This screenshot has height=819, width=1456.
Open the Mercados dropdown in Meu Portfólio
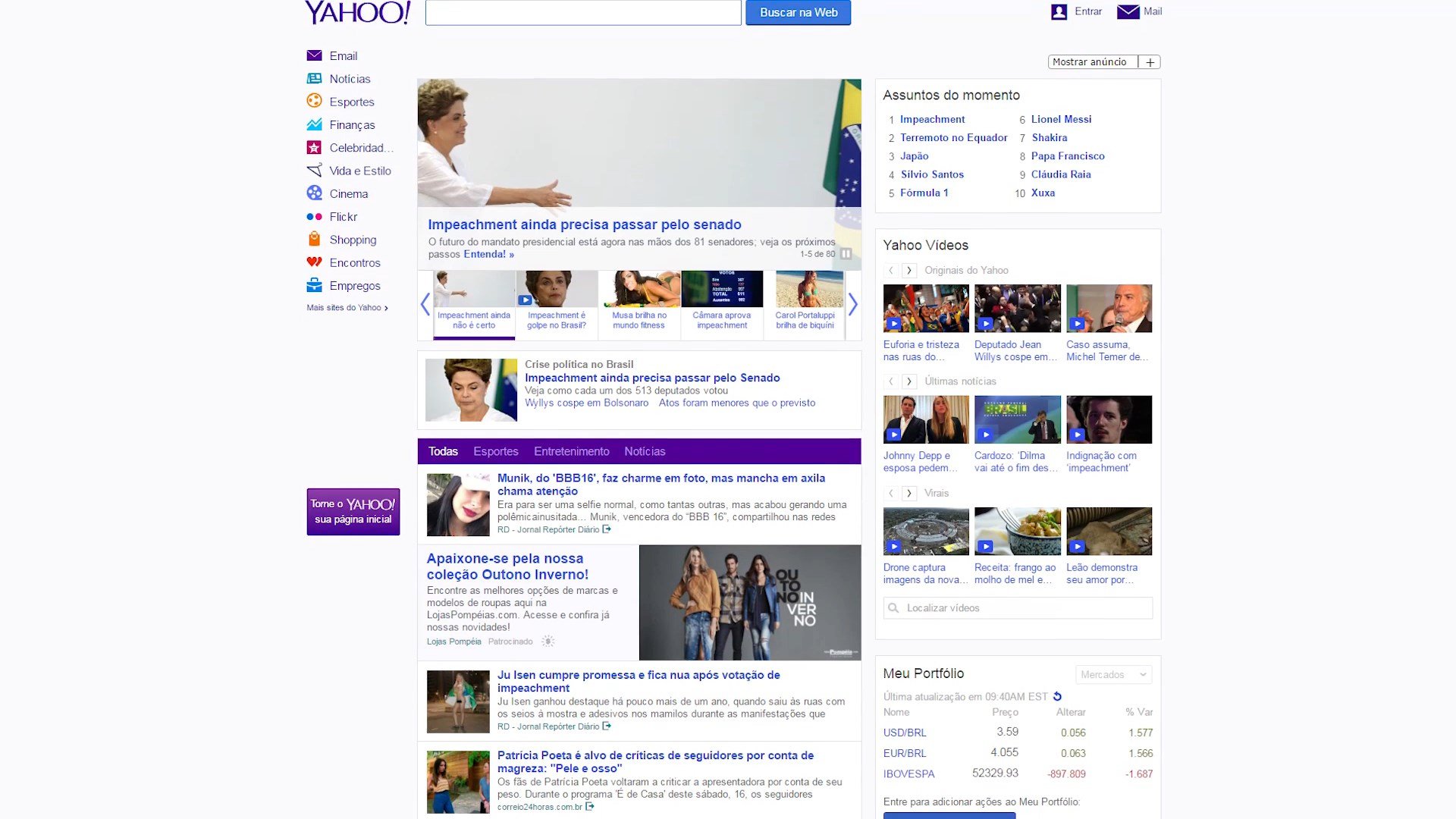point(1113,674)
